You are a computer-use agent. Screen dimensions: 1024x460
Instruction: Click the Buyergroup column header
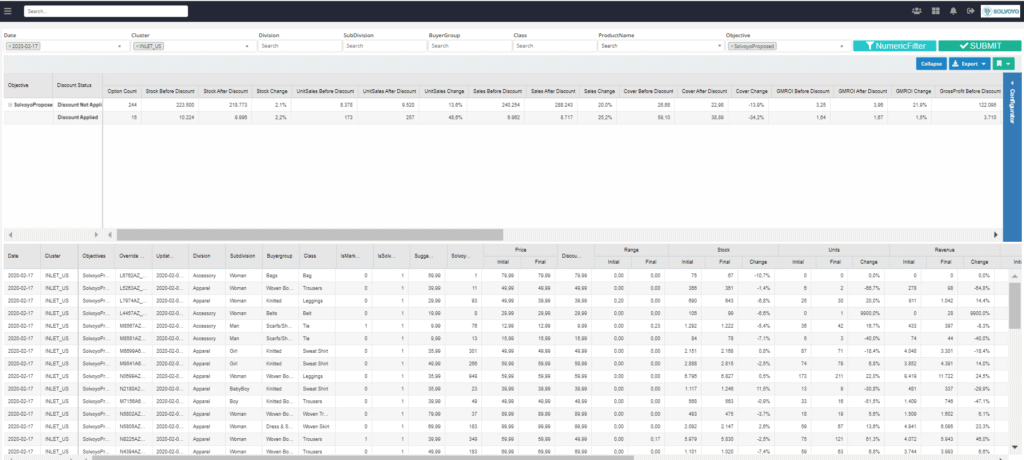point(280,257)
